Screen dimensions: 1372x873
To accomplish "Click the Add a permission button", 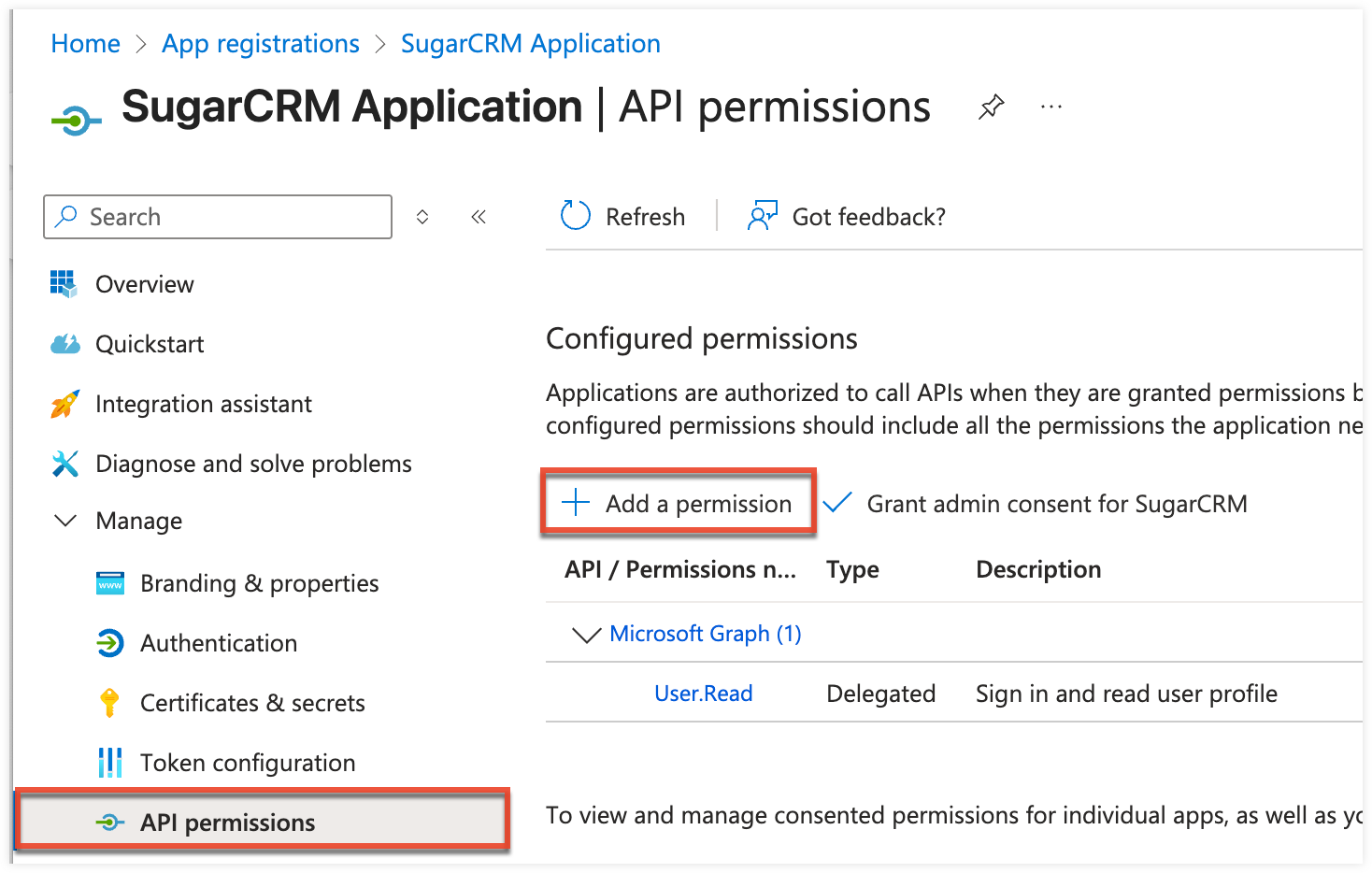I will tap(679, 503).
